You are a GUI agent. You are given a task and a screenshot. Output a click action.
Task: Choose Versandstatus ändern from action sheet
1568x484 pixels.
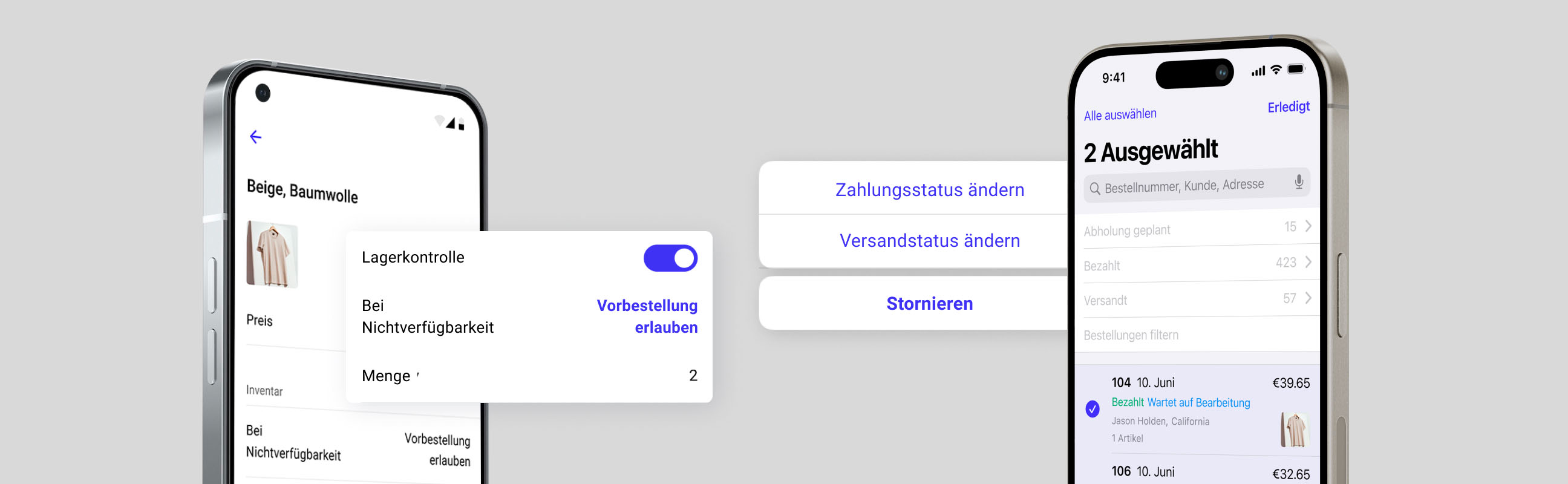coord(929,240)
